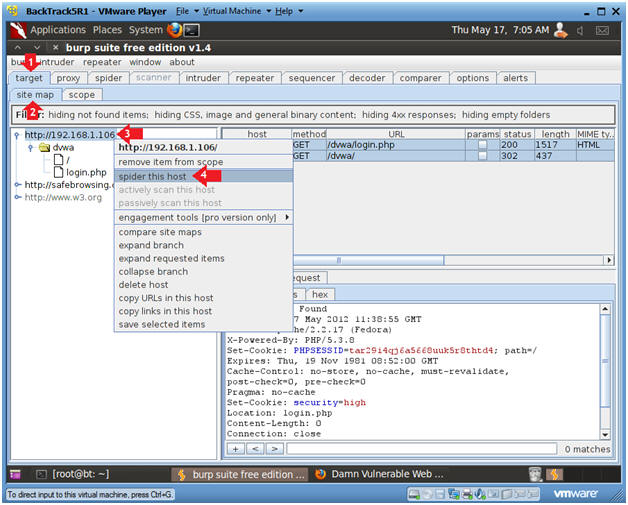
Task: Click the Burp icon in the taskbar
Action: click(181, 475)
